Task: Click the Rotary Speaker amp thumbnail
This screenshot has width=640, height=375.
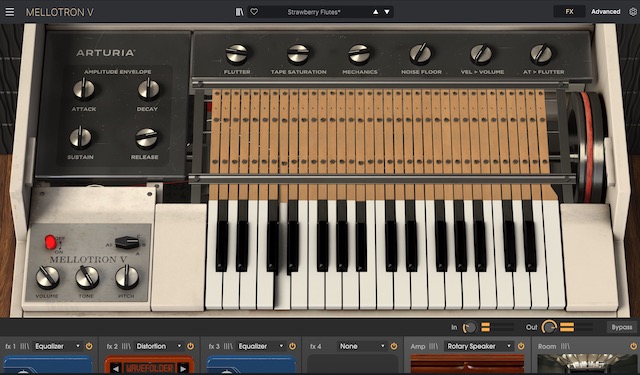Action: coord(467,364)
